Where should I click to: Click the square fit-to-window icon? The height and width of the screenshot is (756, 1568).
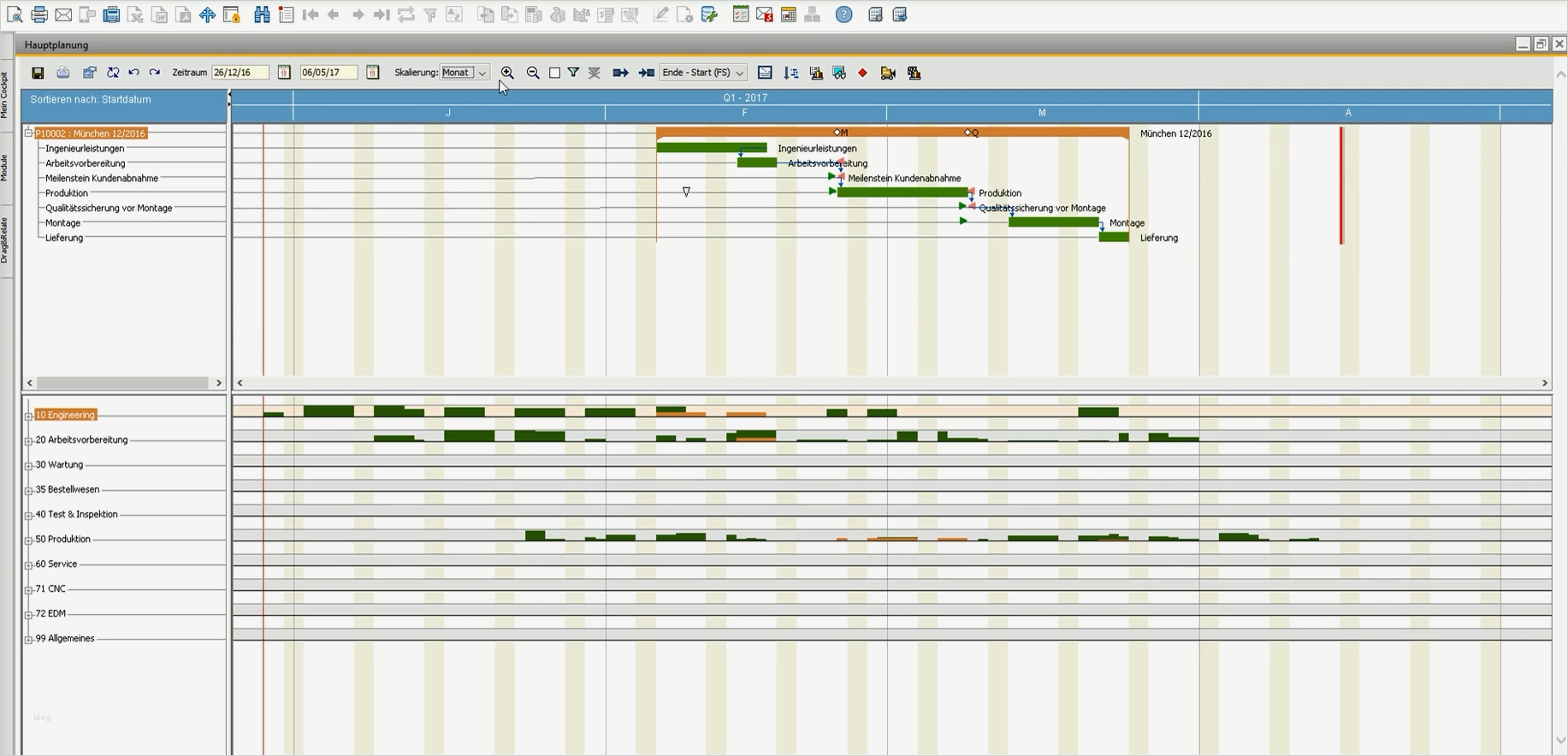click(x=554, y=73)
